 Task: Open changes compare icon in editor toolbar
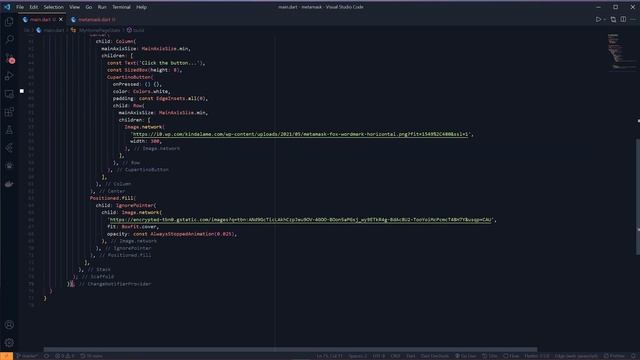(x=613, y=19)
